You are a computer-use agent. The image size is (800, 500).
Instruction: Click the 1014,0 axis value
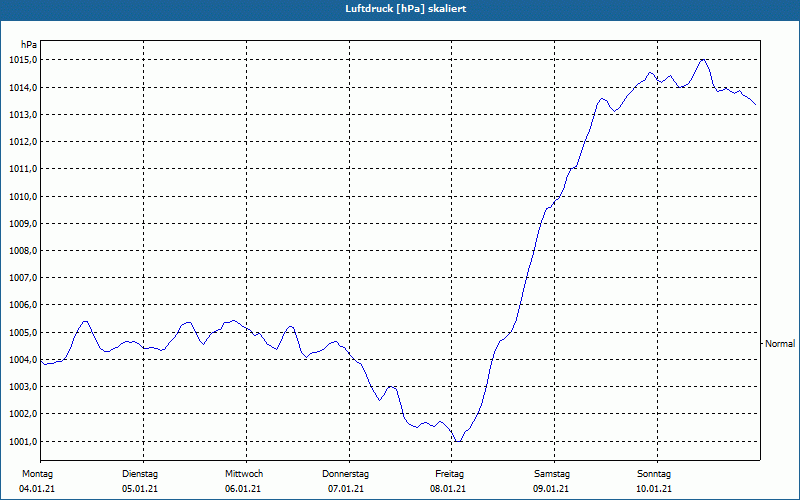click(x=23, y=88)
